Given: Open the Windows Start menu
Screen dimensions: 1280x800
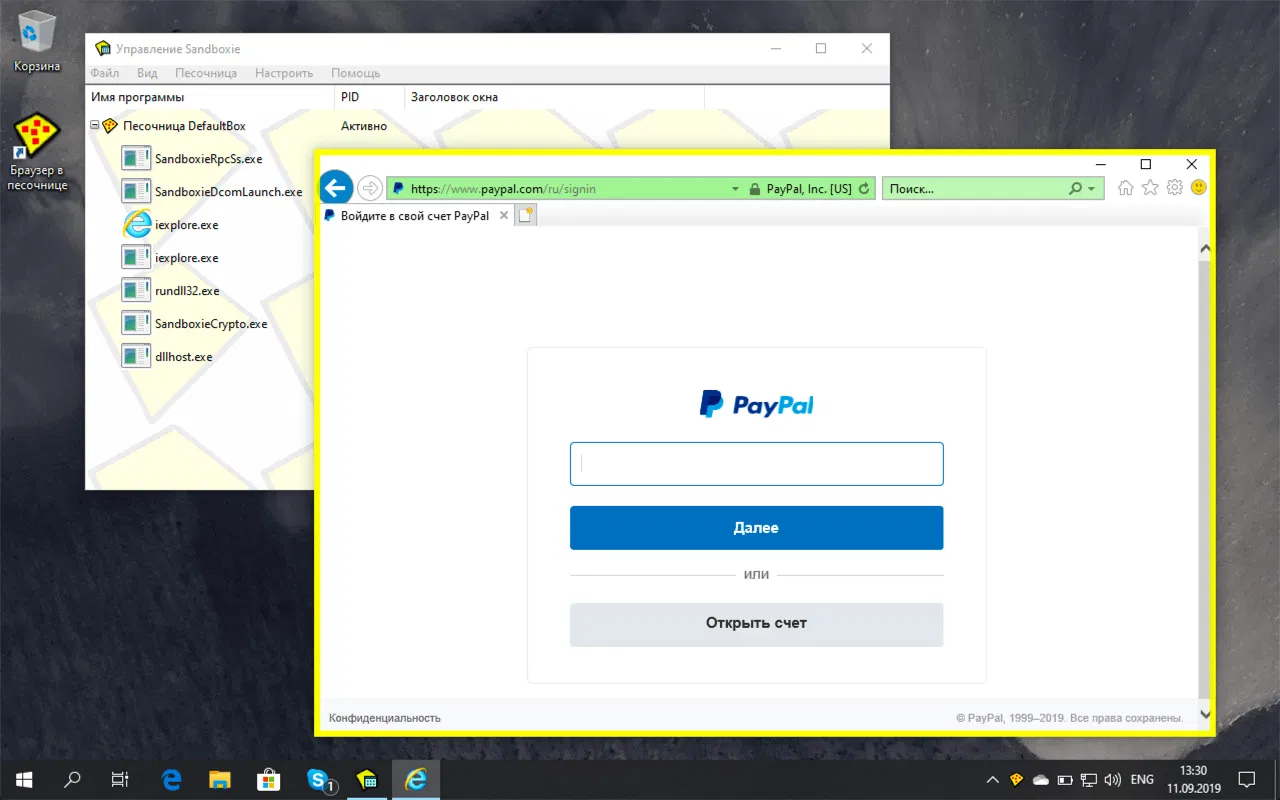Looking at the screenshot, I should 23,780.
